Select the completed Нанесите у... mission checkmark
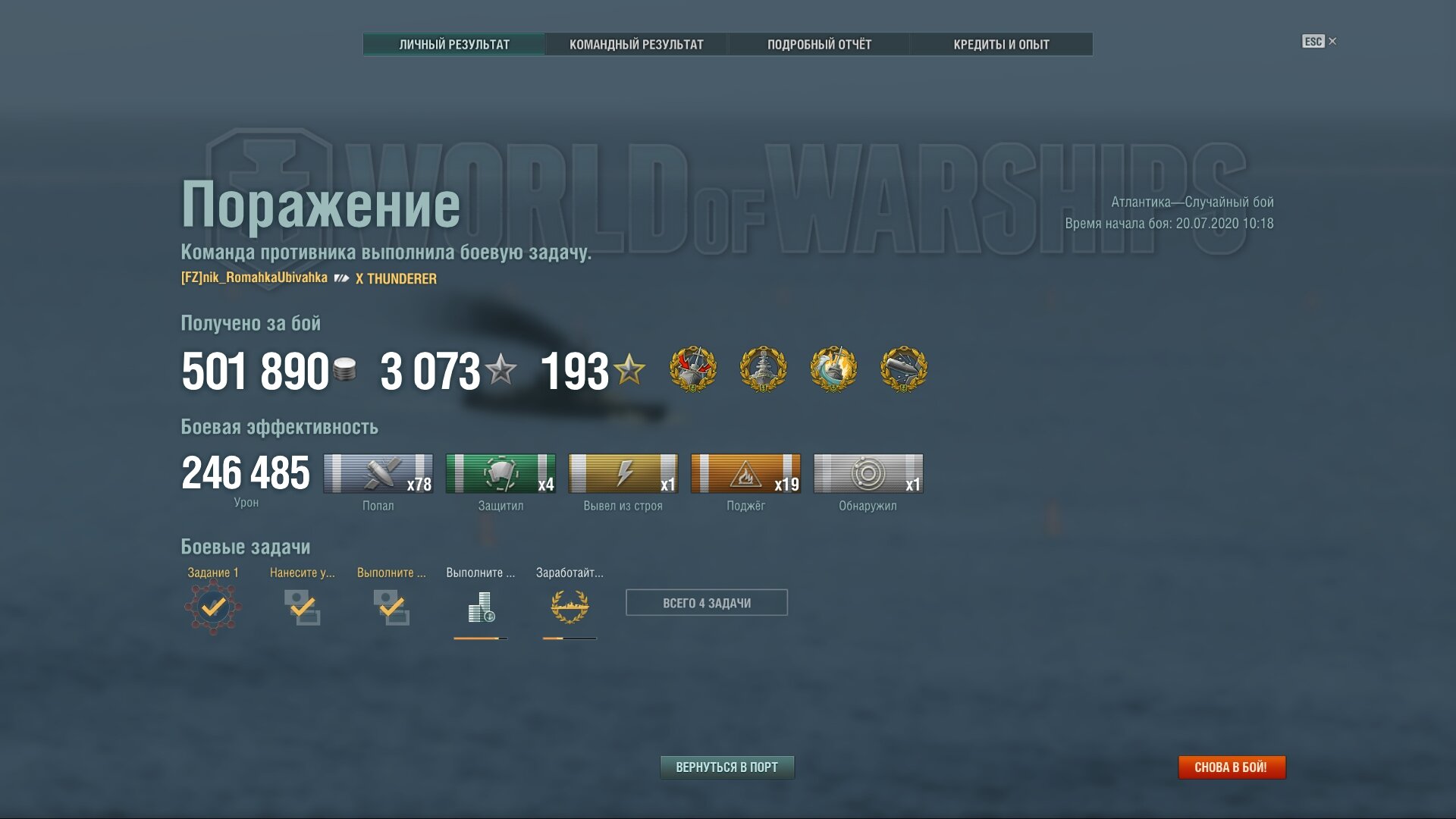 pyautogui.click(x=302, y=607)
